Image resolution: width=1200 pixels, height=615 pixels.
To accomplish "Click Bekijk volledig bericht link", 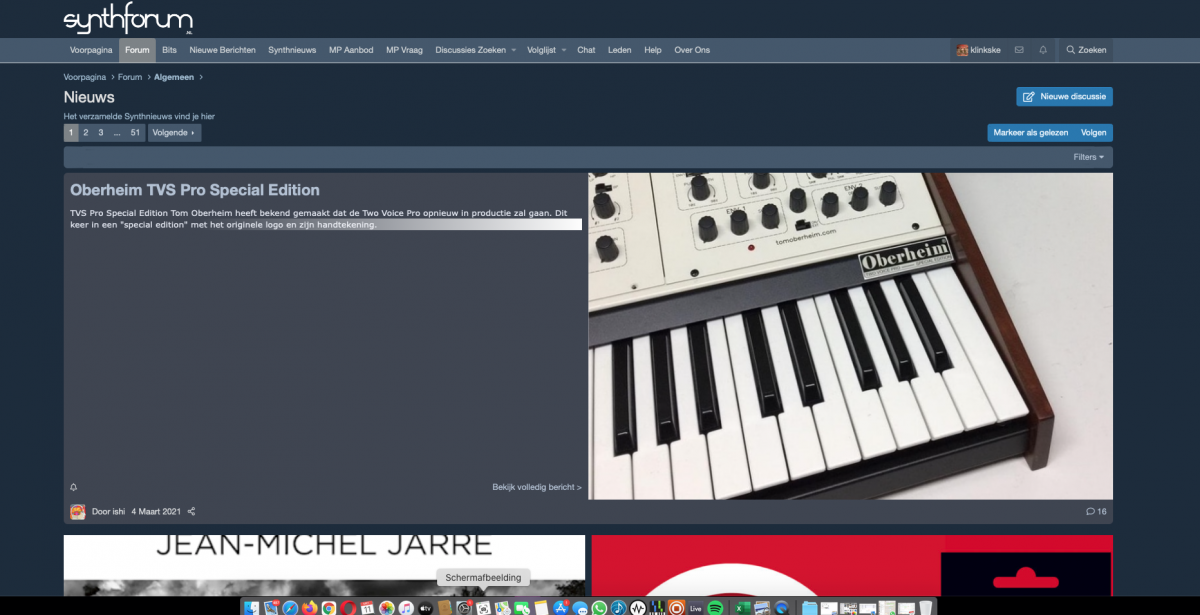I will click(536, 487).
